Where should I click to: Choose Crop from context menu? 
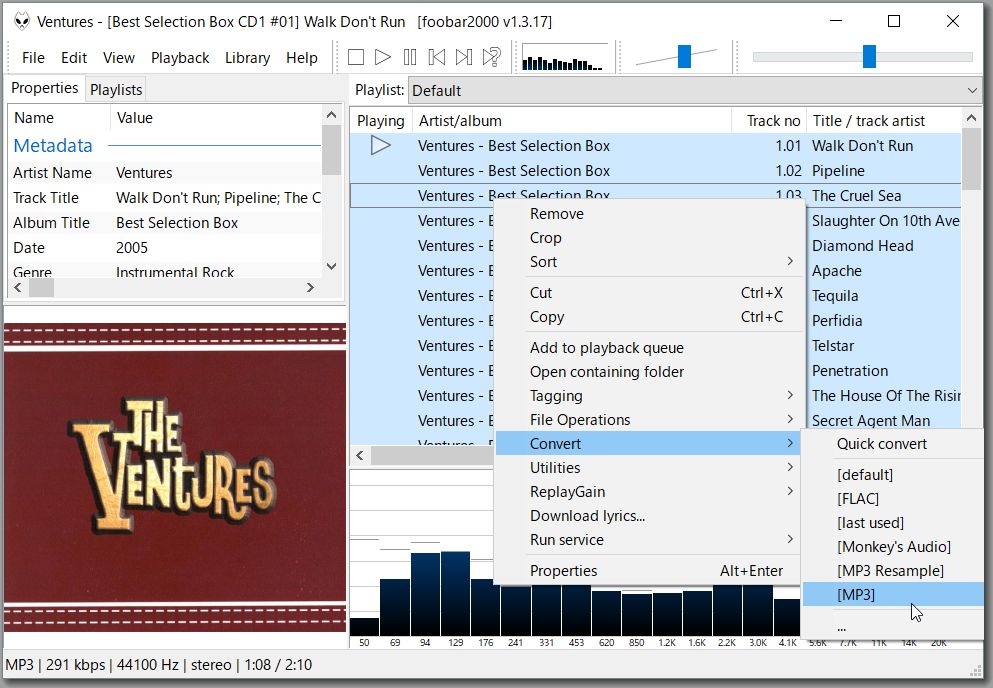pyautogui.click(x=647, y=238)
